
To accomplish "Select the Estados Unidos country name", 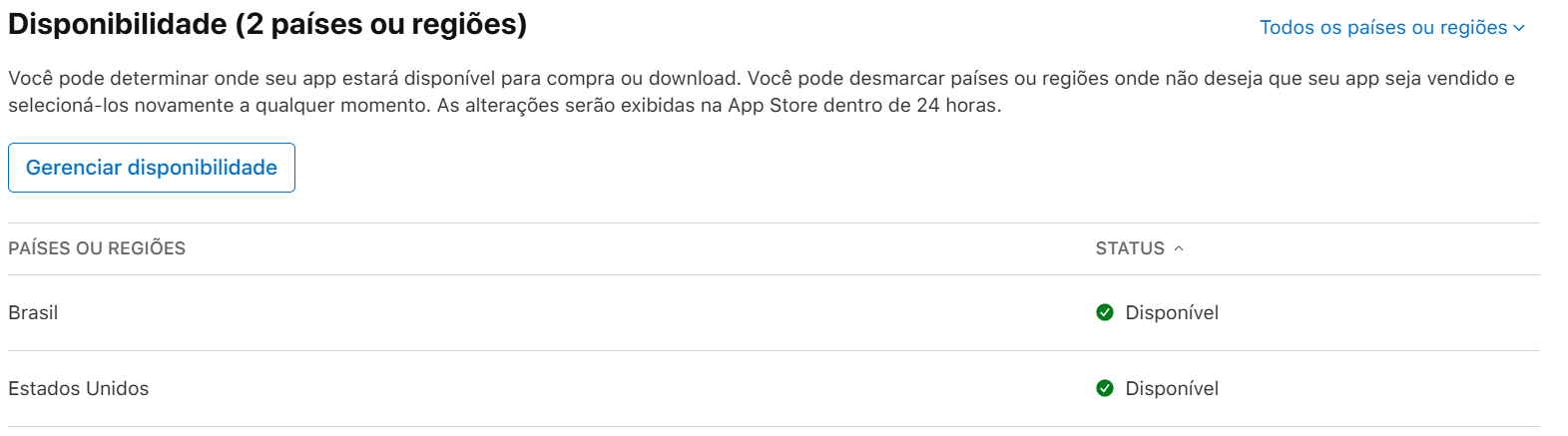I will [x=78, y=388].
